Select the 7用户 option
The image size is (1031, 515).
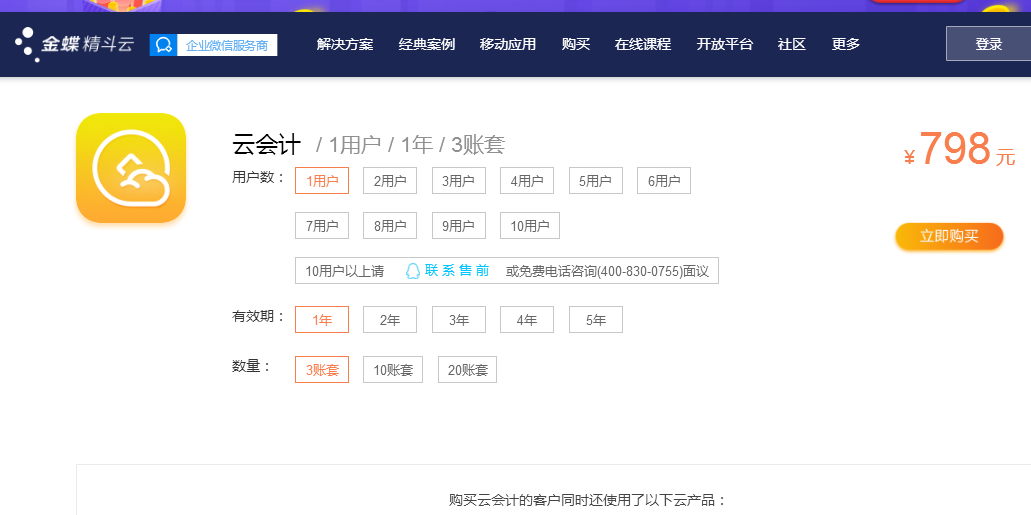[x=322, y=226]
